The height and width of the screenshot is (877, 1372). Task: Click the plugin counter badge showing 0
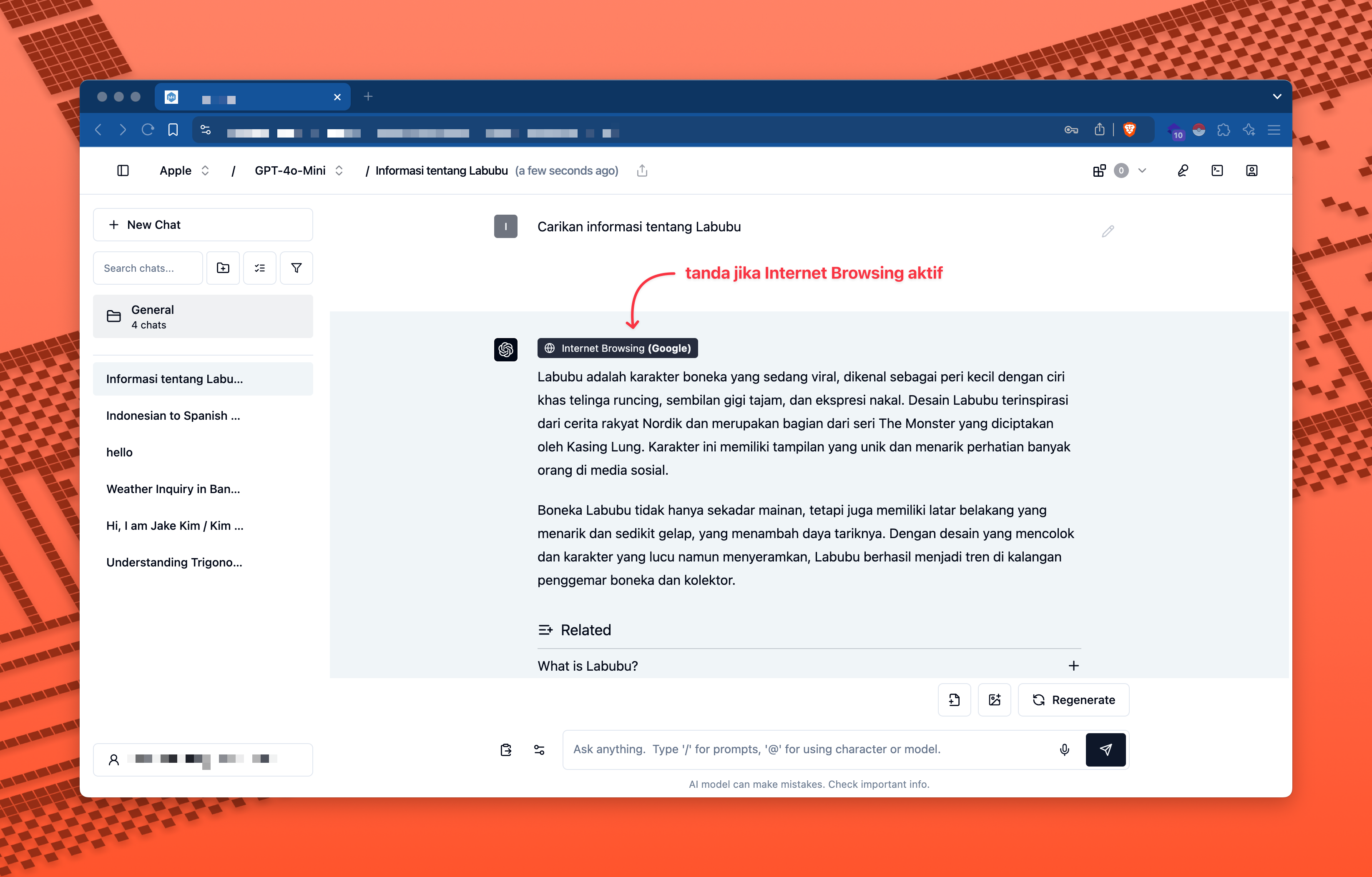pos(1121,170)
